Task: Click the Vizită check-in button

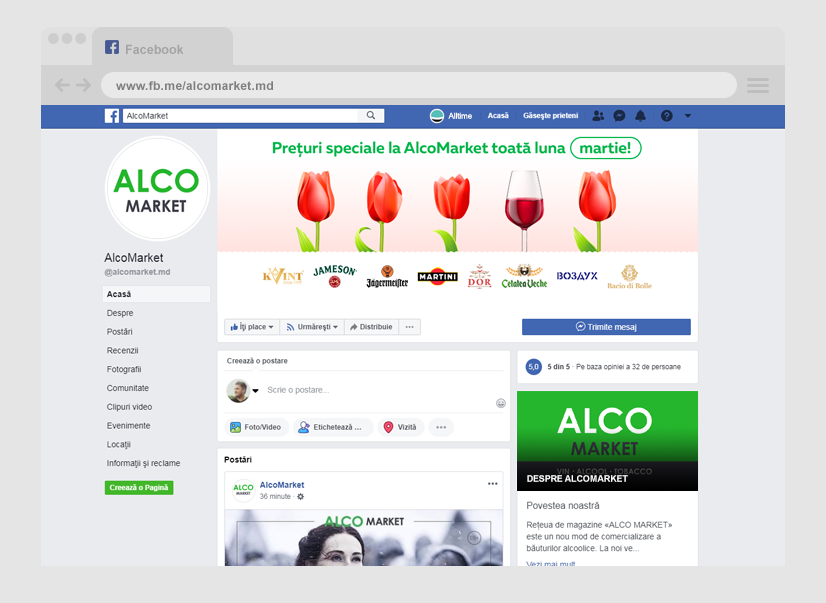Action: tap(401, 427)
